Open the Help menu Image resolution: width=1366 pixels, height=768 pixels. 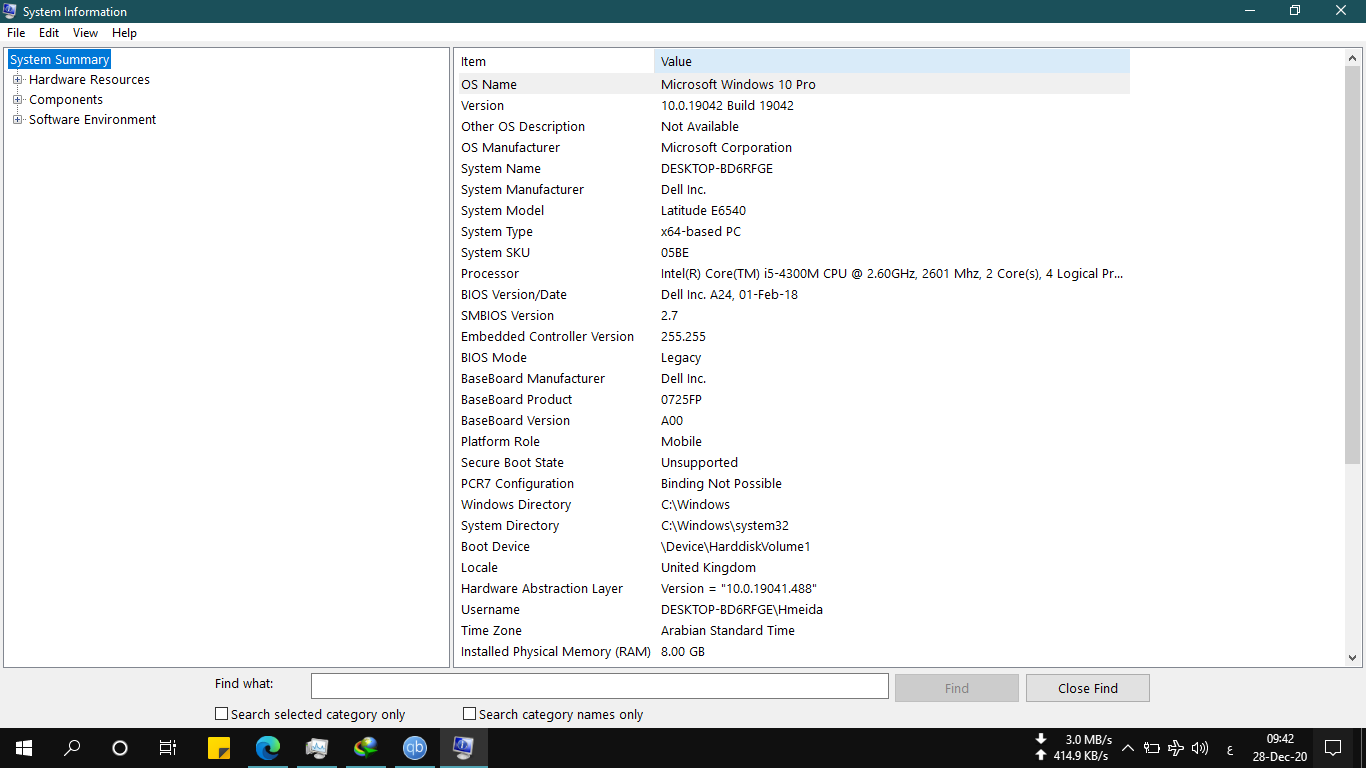pyautogui.click(x=124, y=33)
